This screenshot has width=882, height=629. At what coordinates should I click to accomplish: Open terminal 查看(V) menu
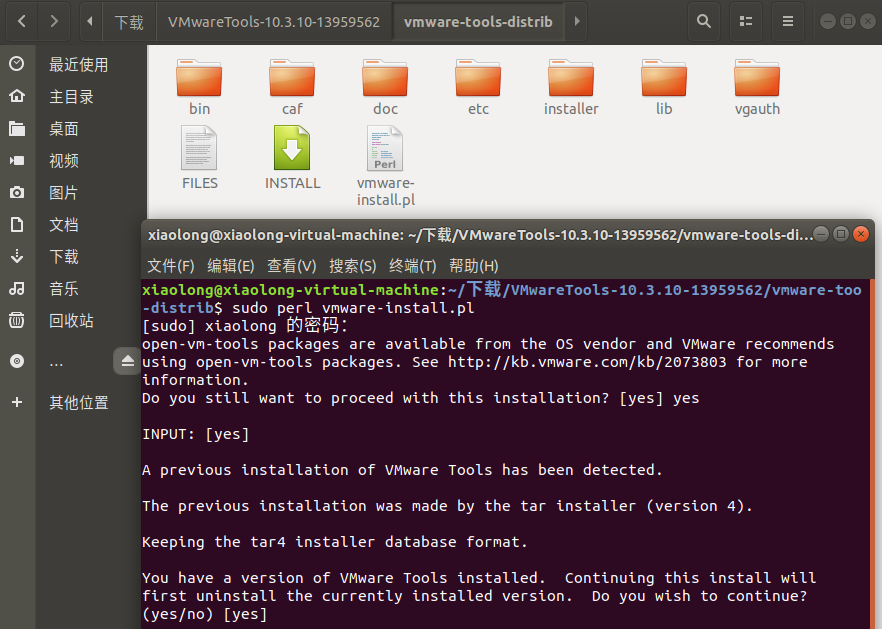pyautogui.click(x=291, y=266)
